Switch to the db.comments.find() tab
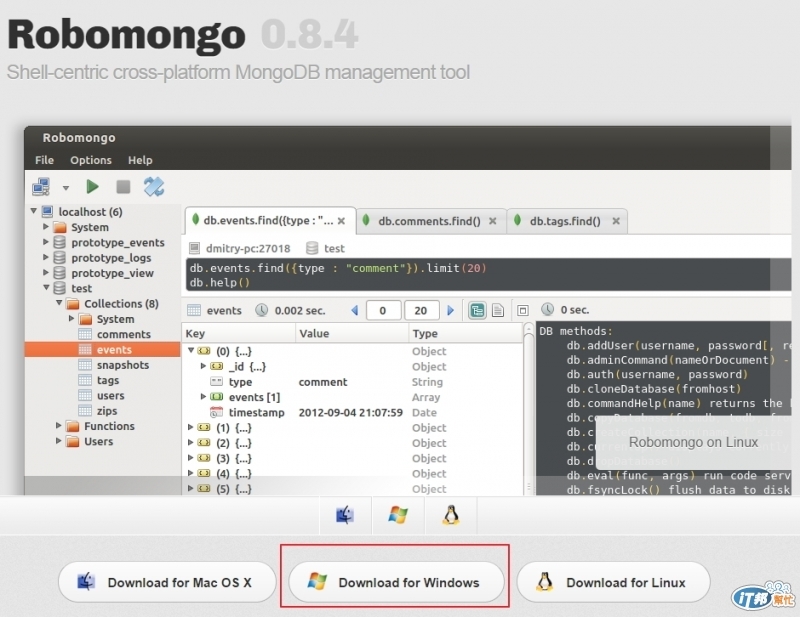800x617 pixels. 429,221
